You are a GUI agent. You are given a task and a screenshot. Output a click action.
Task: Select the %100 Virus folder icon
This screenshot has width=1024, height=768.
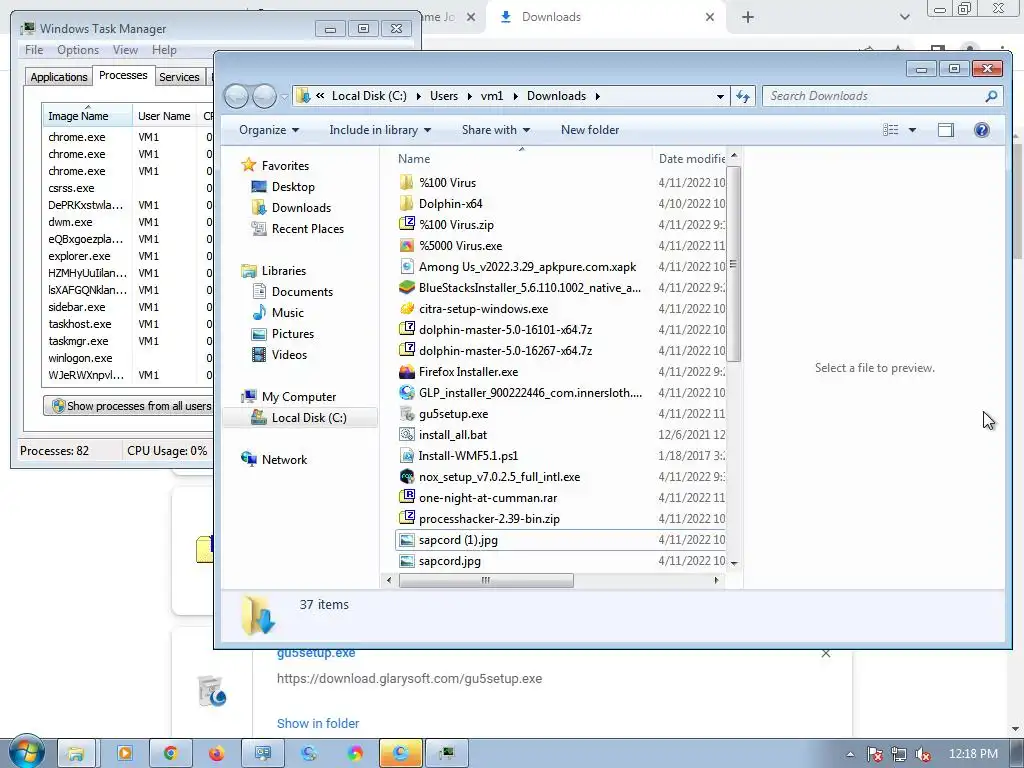coord(407,182)
